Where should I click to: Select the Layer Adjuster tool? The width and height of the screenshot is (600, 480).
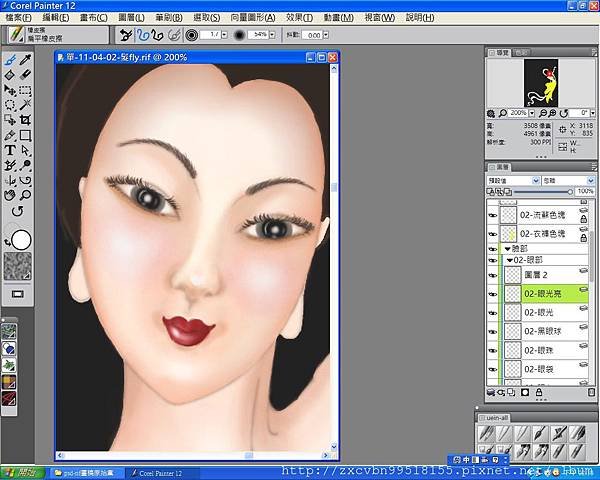[x=10, y=90]
